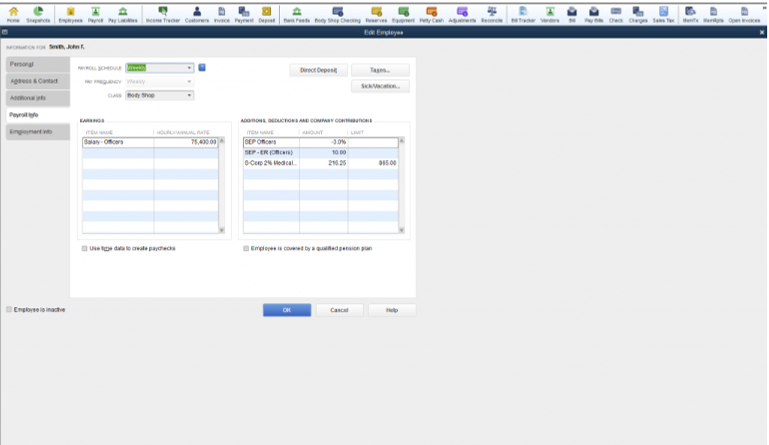The height and width of the screenshot is (445, 769).
Task: Open the Employees center icon
Action: [x=71, y=14]
